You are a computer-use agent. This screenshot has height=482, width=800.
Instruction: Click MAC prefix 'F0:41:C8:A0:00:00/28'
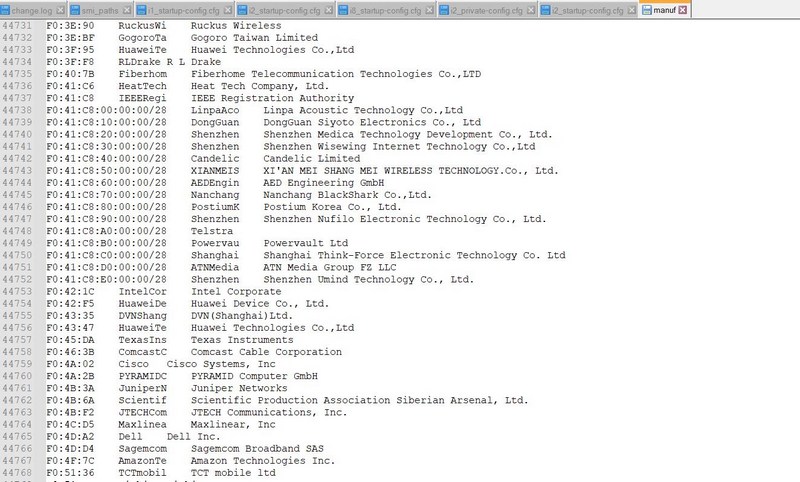click(x=107, y=231)
